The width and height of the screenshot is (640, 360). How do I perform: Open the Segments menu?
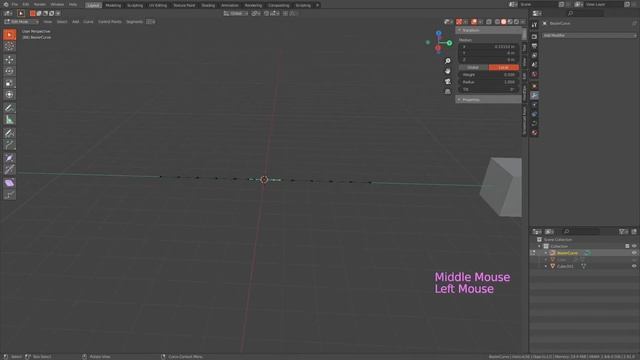coord(134,22)
